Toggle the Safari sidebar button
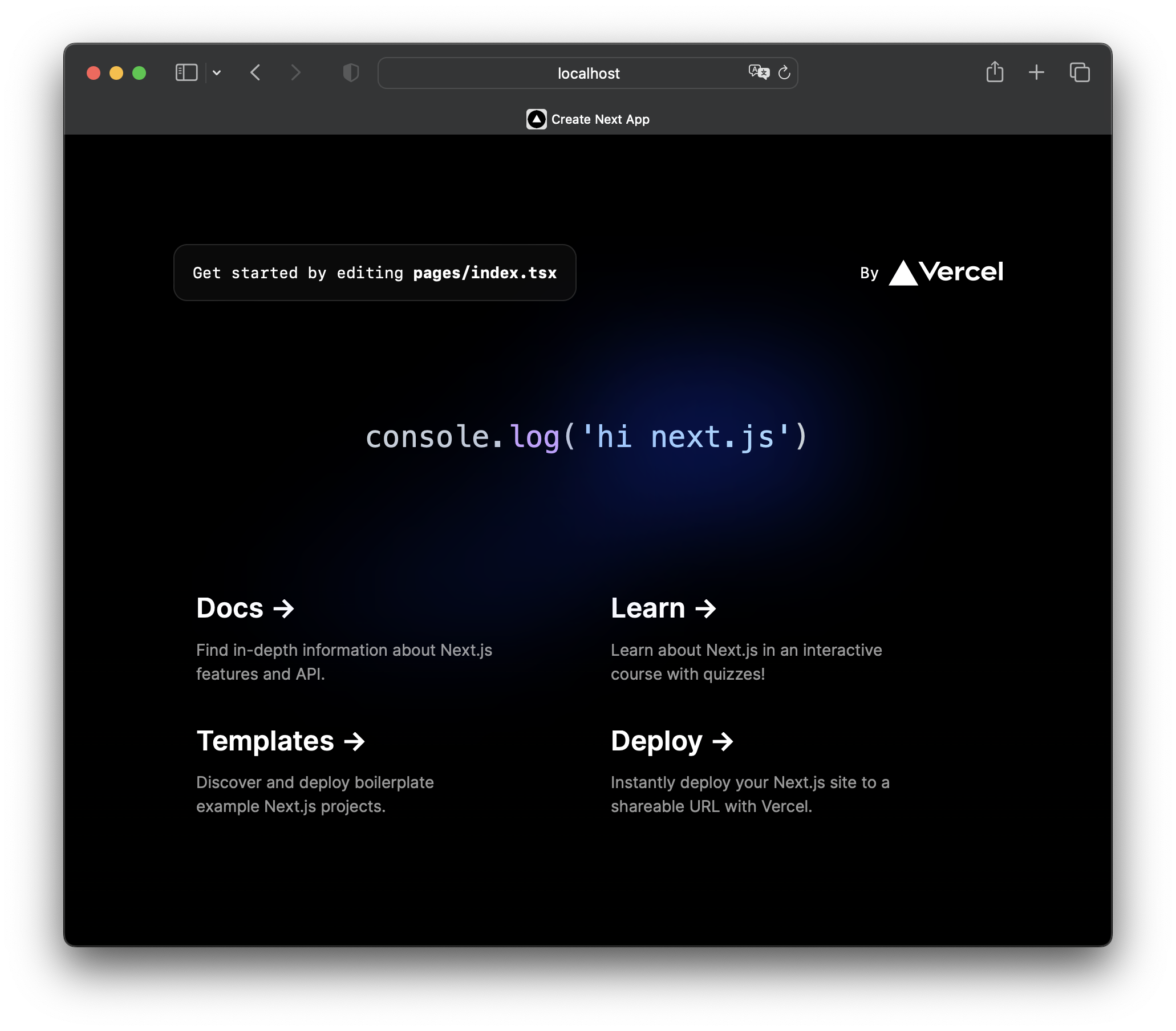The height and width of the screenshot is (1031, 1176). [186, 72]
